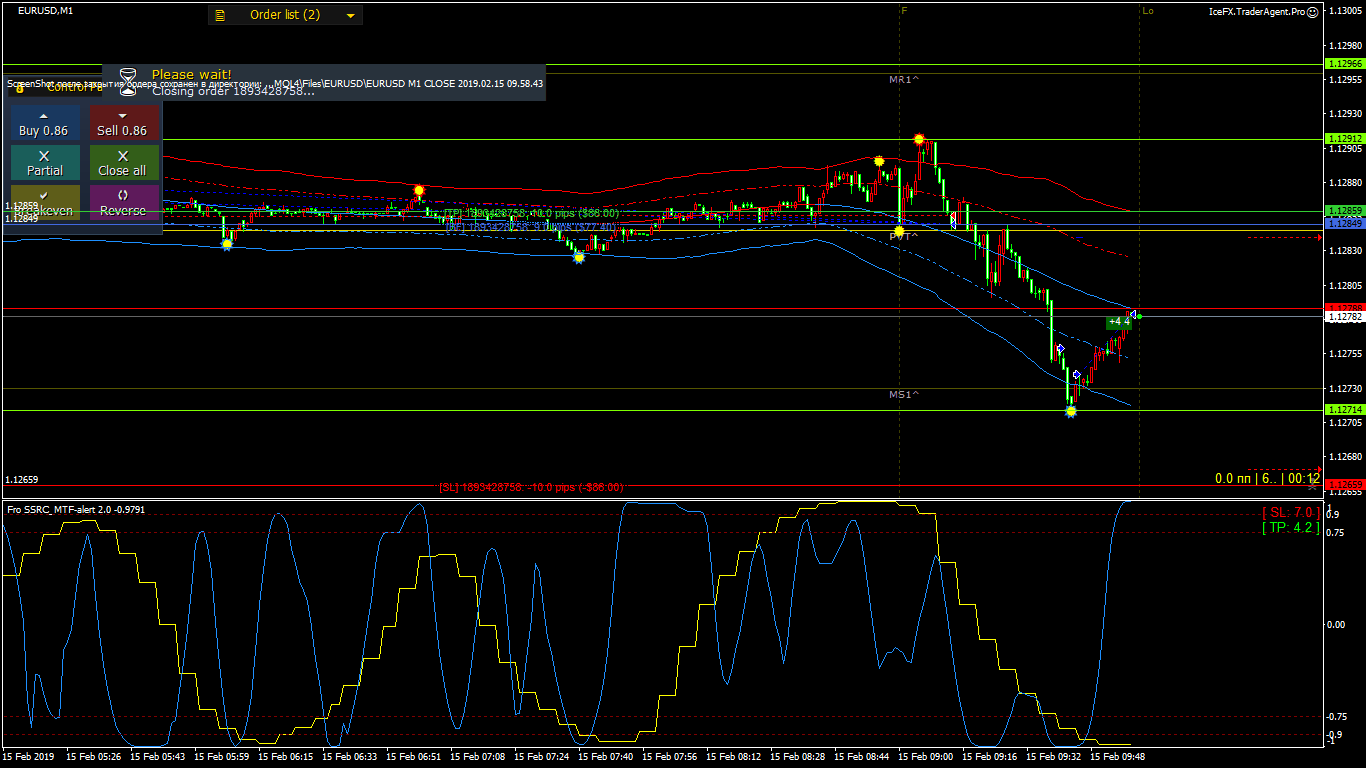Click the yellow star marker at the 1.12912 high

coord(918,139)
